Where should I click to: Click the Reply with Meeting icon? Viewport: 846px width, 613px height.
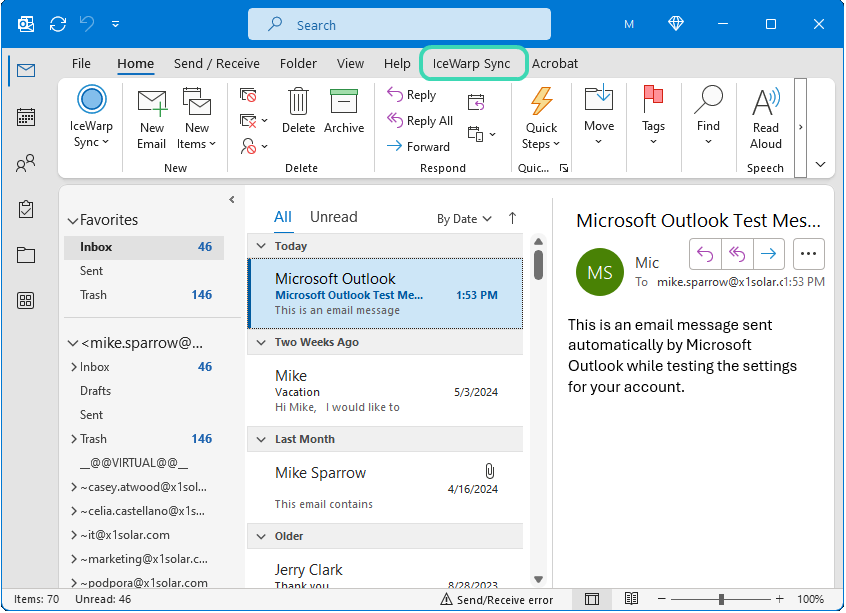[476, 102]
